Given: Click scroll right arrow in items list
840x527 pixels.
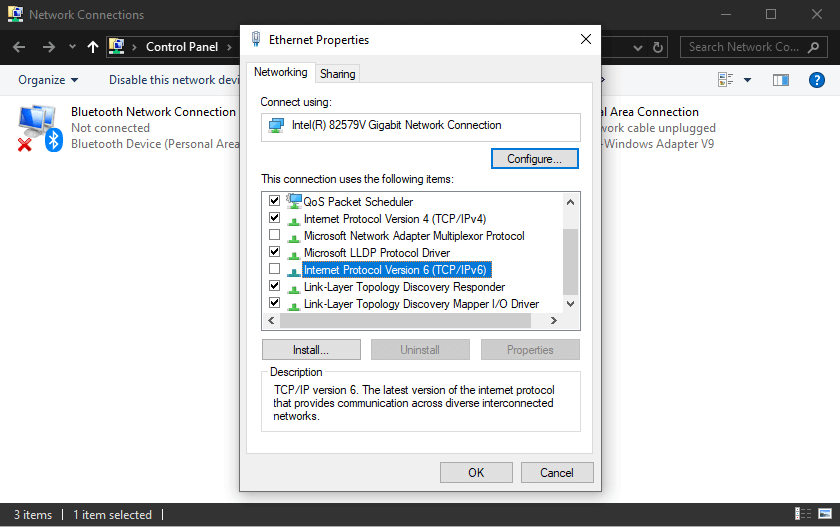Looking at the screenshot, I should click(x=554, y=320).
